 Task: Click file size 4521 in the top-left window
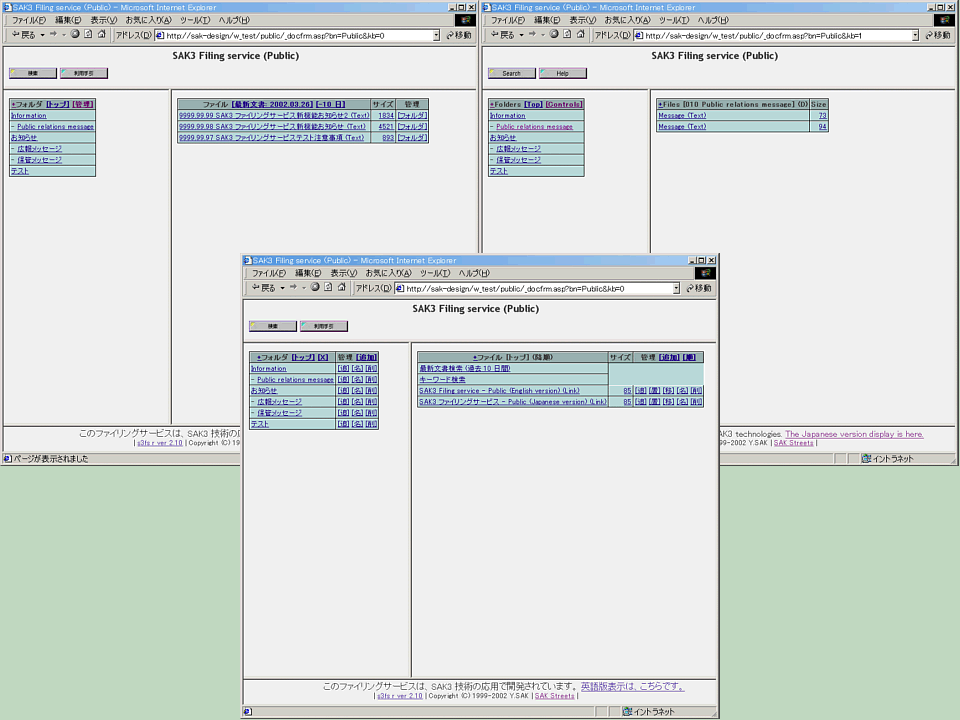(x=386, y=126)
